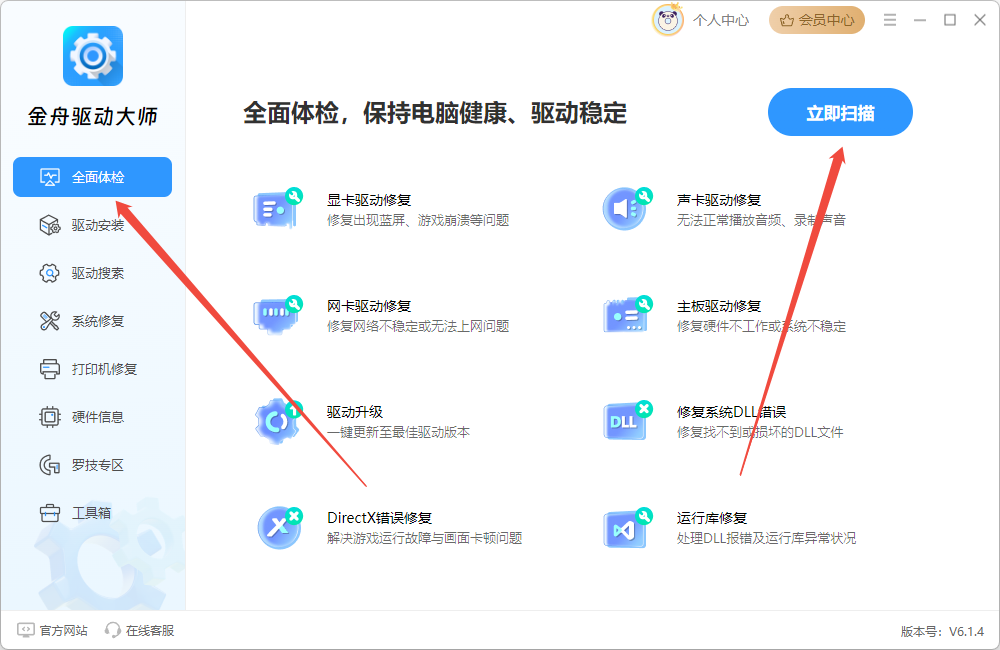Click description 修复出现蓝屏、游戏崩溃等问题
The image size is (1000, 650).
click(418, 220)
